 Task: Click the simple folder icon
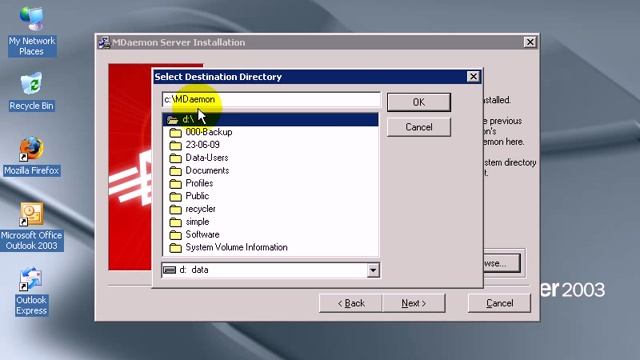pyautogui.click(x=176, y=222)
